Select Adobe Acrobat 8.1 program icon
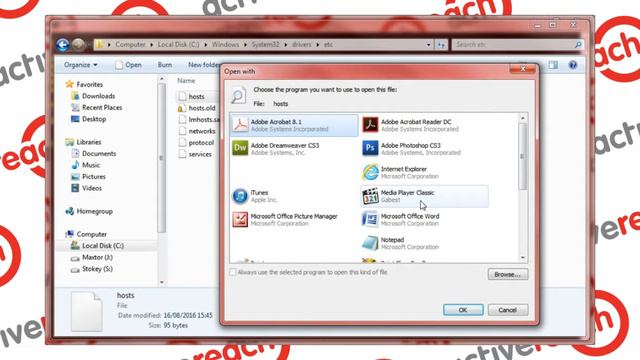Viewport: 640px width, 360px height. click(x=240, y=125)
